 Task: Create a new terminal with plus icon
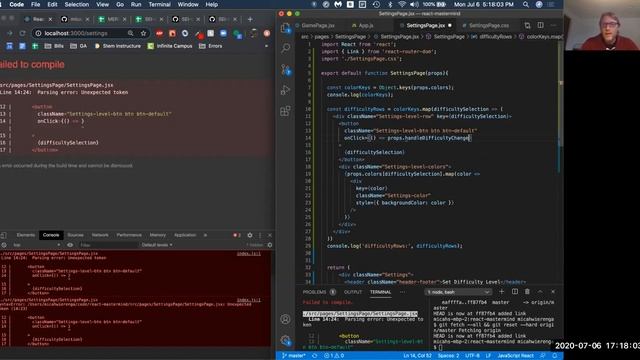pos(502,292)
